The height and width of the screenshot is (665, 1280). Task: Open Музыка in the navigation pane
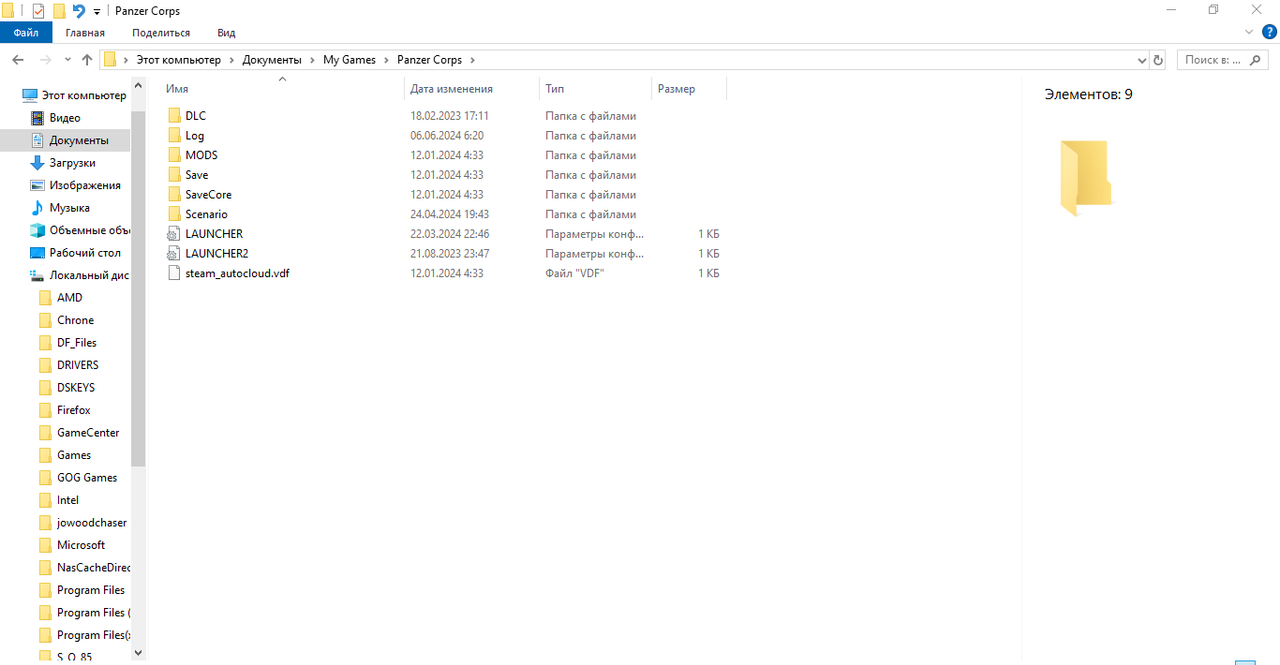click(x=69, y=208)
